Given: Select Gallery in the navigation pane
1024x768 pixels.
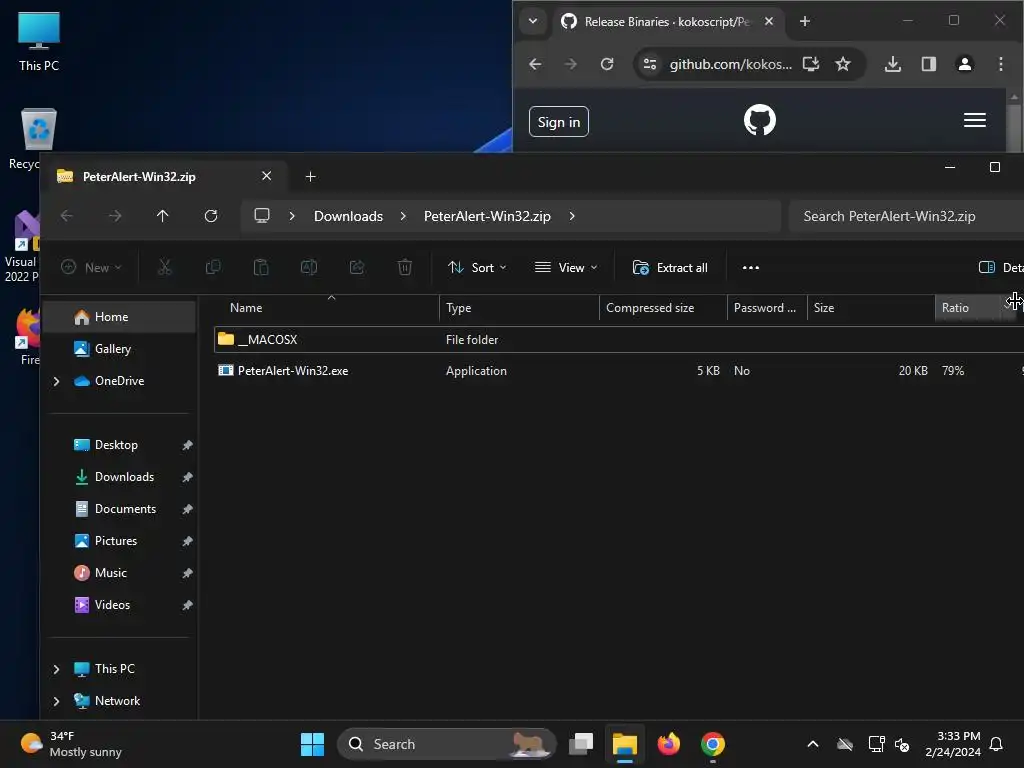Looking at the screenshot, I should point(121,349).
